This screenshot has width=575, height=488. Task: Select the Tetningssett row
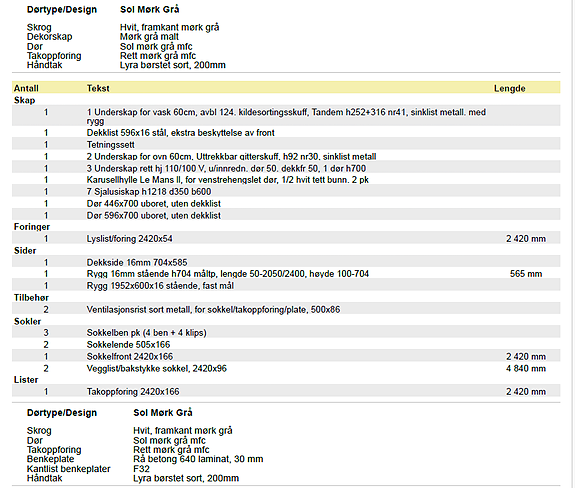click(x=286, y=144)
